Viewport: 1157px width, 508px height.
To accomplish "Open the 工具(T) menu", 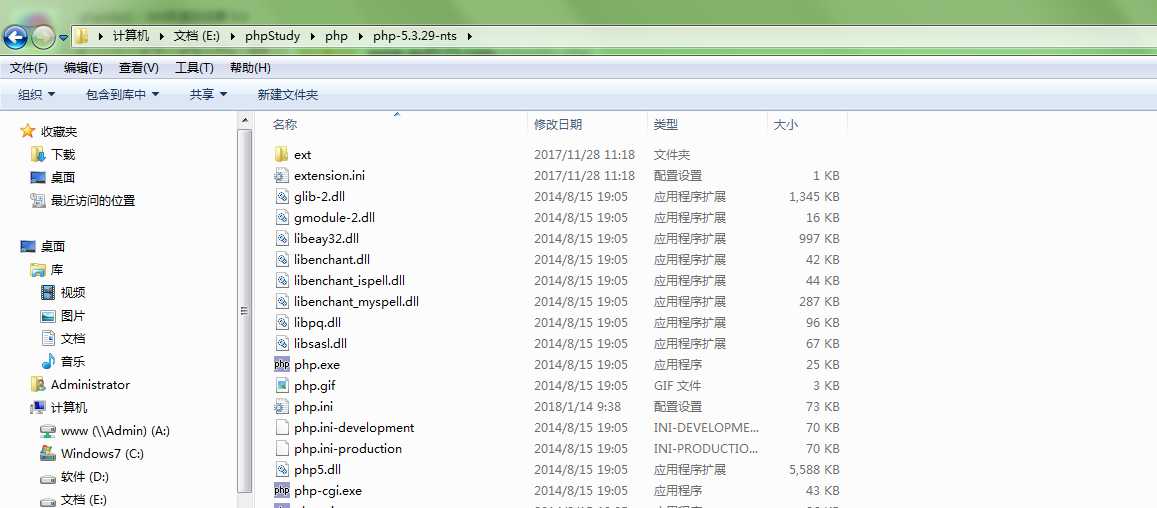I will (x=194, y=68).
